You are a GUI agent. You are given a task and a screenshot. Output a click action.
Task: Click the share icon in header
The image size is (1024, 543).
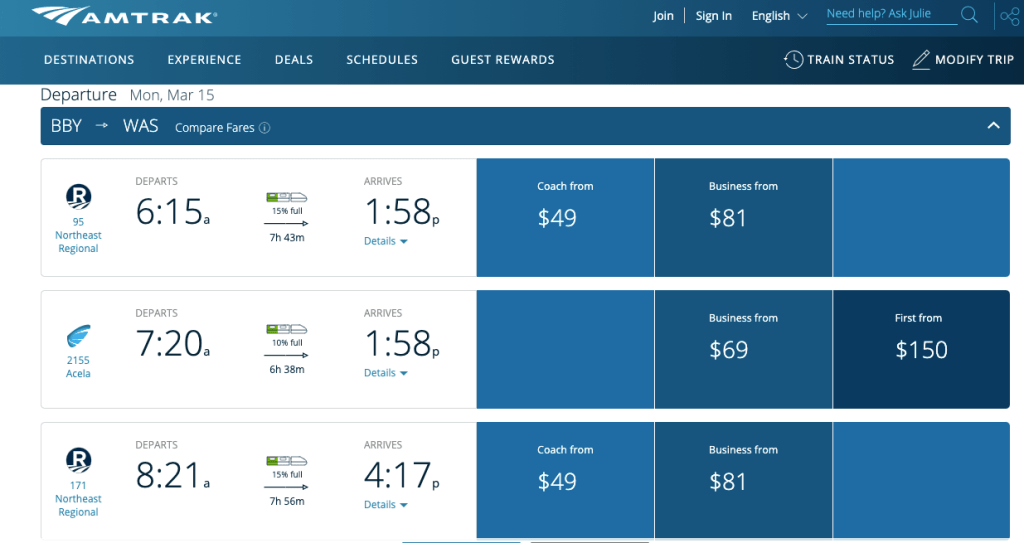[1010, 16]
